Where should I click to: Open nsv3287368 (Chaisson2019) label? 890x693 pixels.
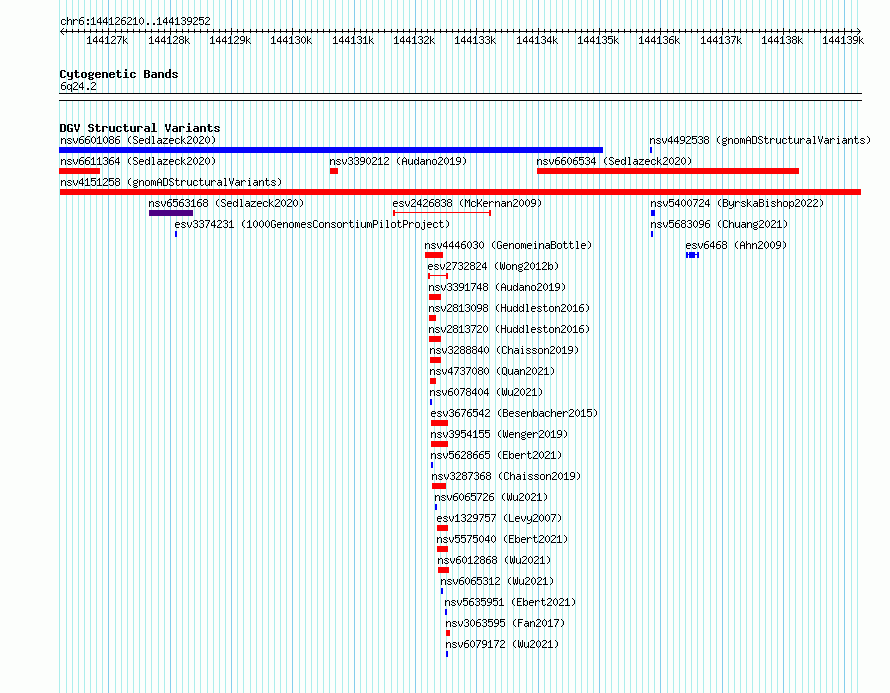pos(506,476)
